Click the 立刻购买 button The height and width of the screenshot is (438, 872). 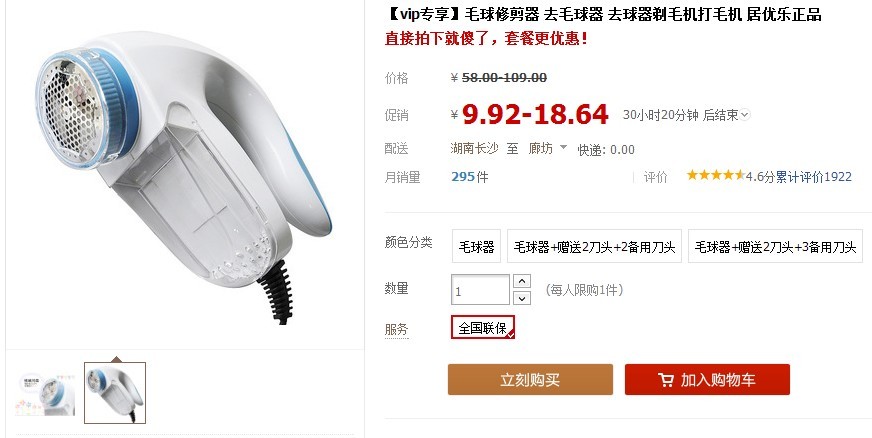[x=531, y=380]
